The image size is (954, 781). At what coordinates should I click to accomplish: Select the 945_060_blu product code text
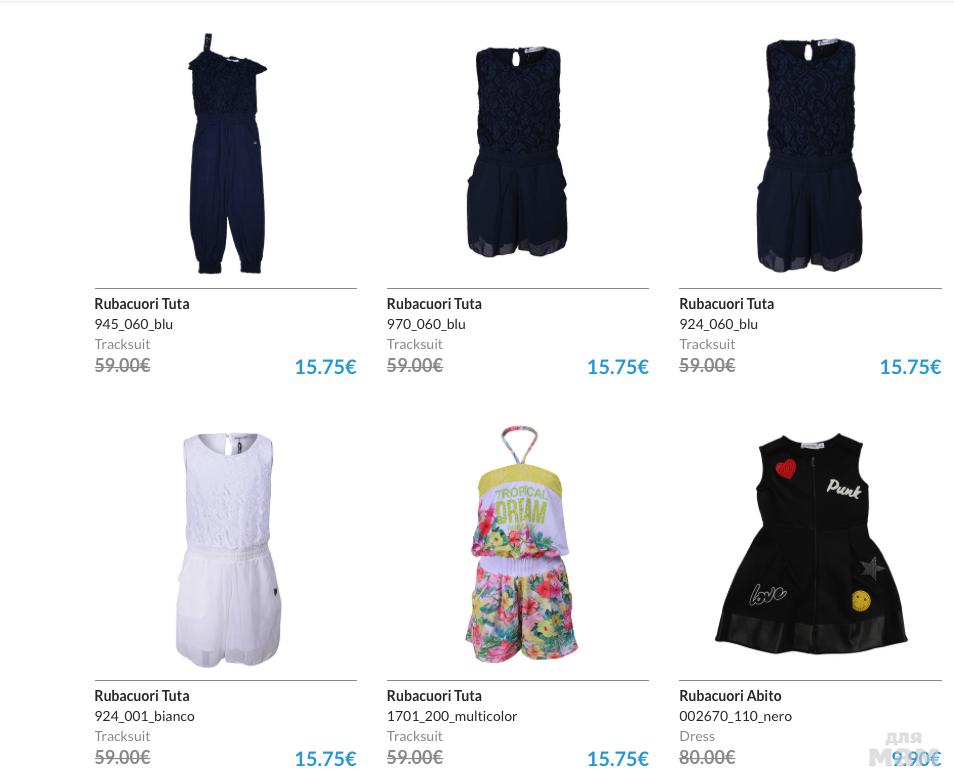click(134, 324)
